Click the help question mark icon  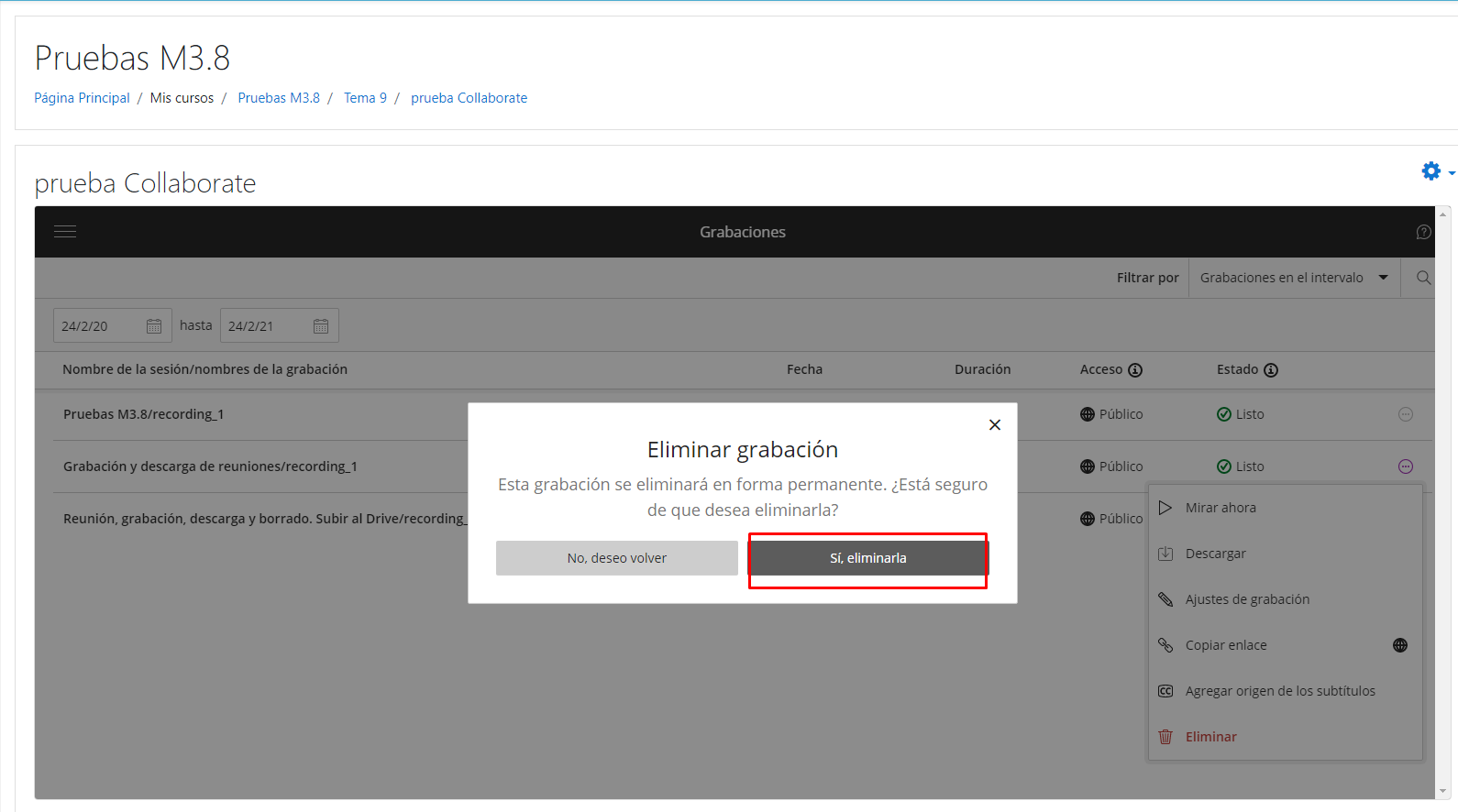(1423, 232)
